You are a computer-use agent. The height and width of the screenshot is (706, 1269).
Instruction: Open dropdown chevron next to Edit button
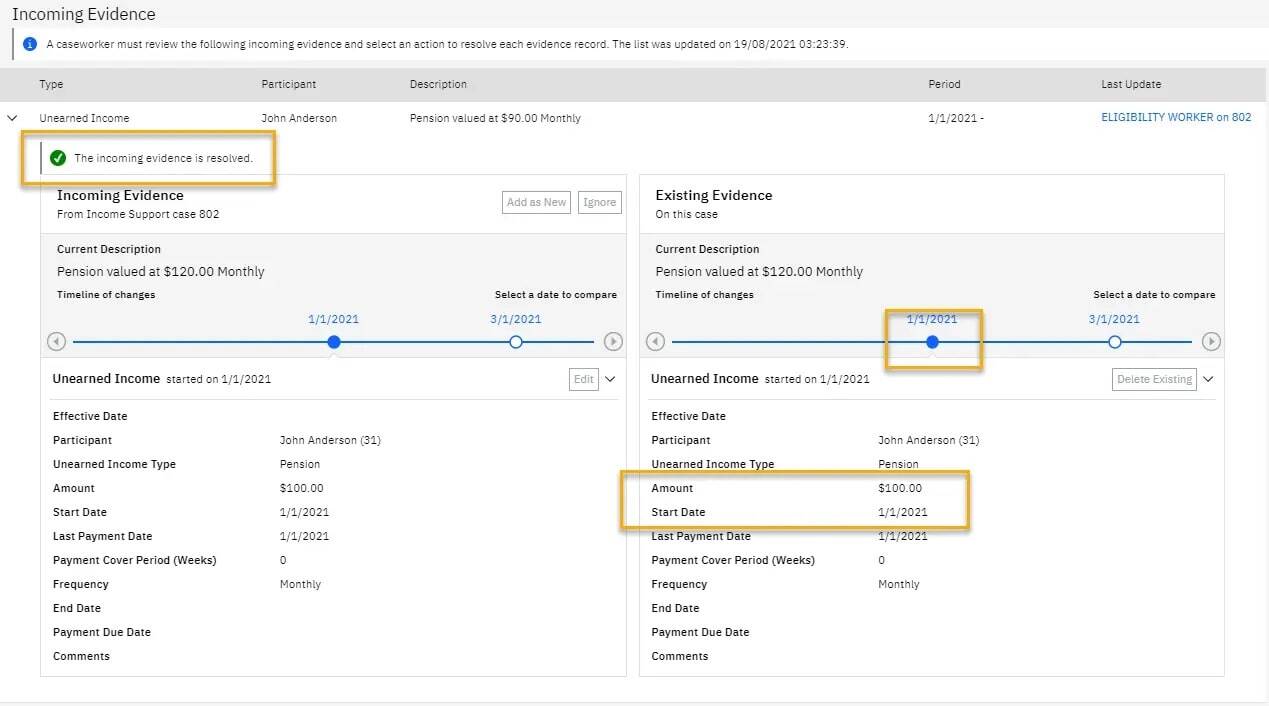[x=610, y=380]
